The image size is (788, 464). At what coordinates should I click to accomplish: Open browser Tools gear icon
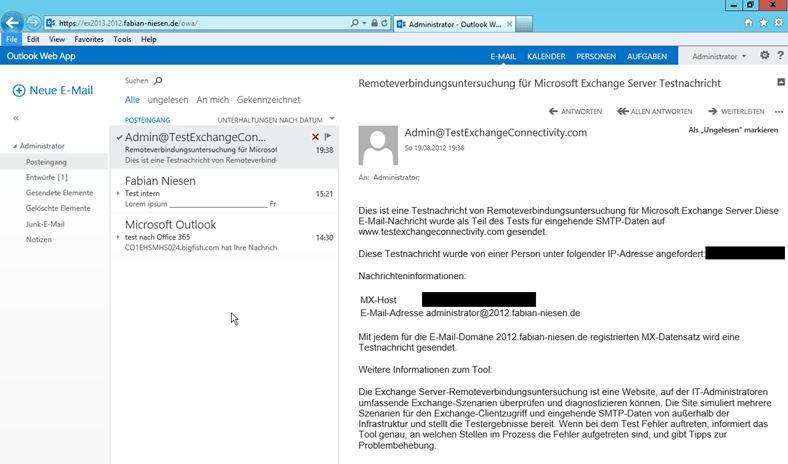[x=778, y=23]
